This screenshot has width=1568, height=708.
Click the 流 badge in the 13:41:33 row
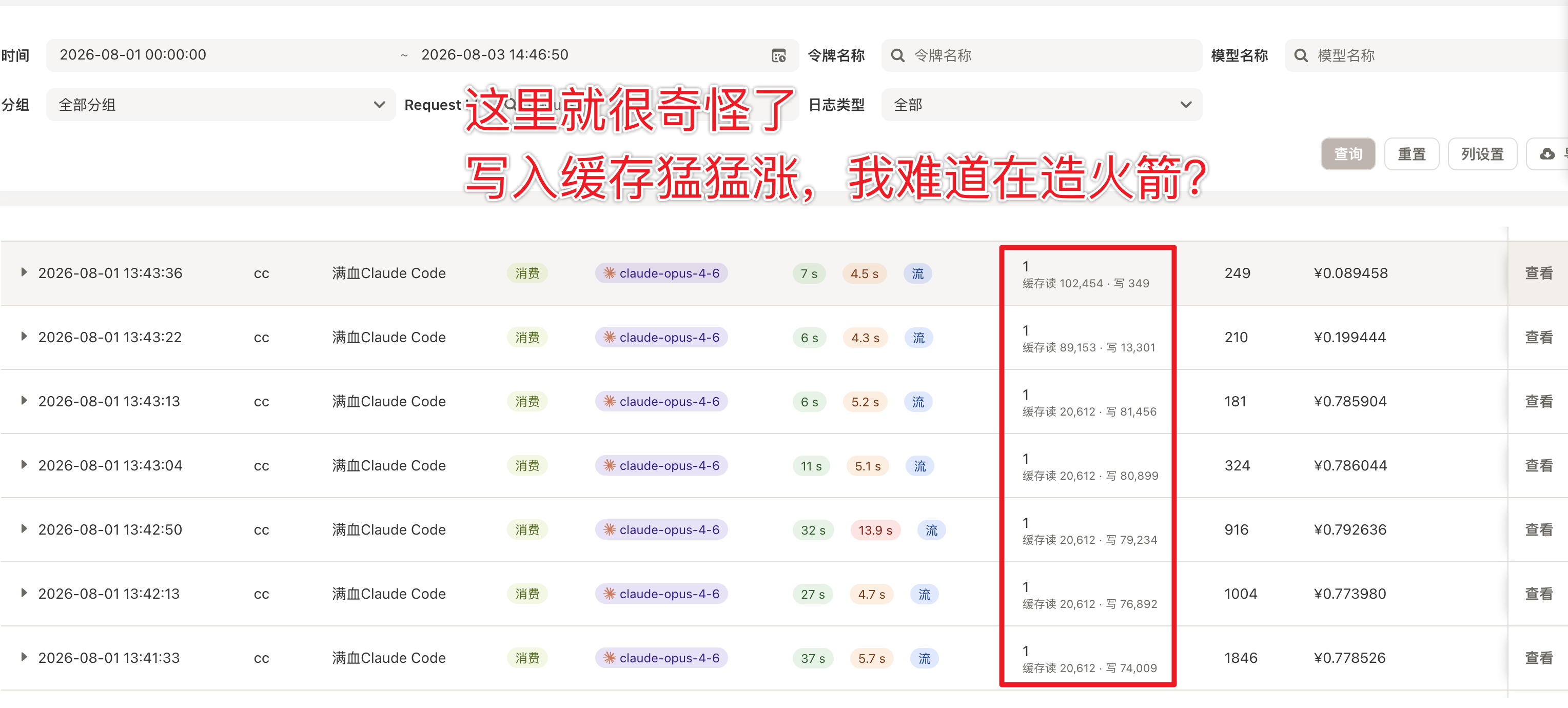924,658
